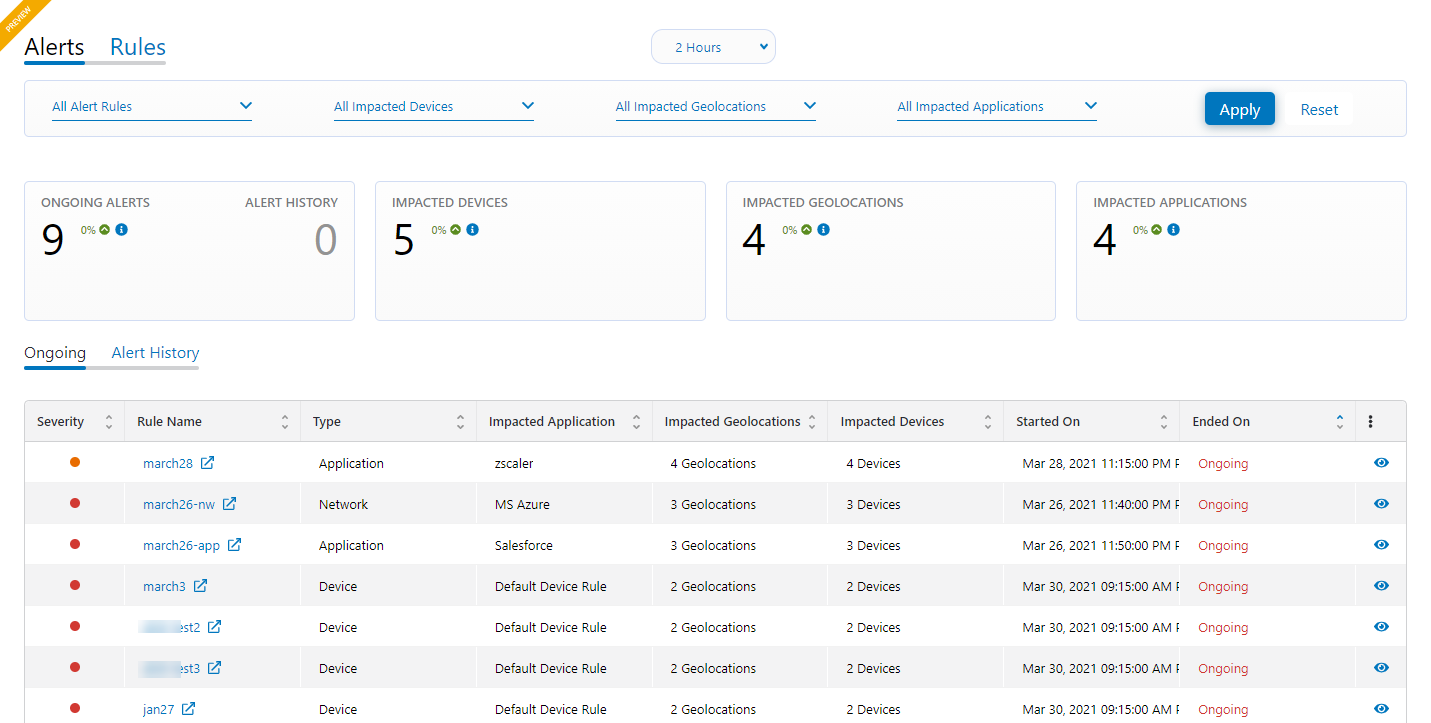Click the Reset button
This screenshot has width=1431, height=723.
[1319, 110]
